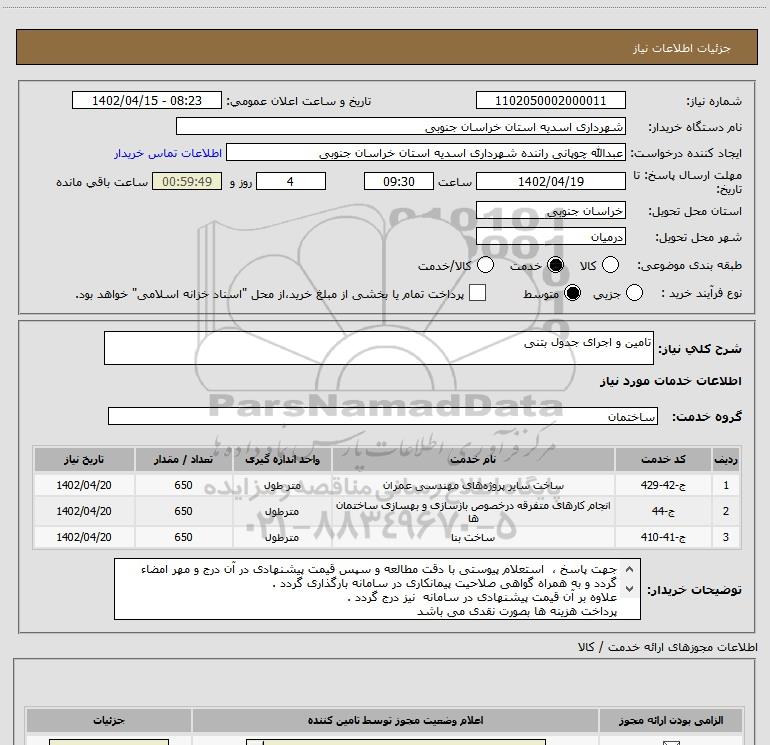Image resolution: width=770 pixels, height=745 pixels.
Task: Click the الزامی بودن ارائه مجوز column header
Action: point(671,720)
